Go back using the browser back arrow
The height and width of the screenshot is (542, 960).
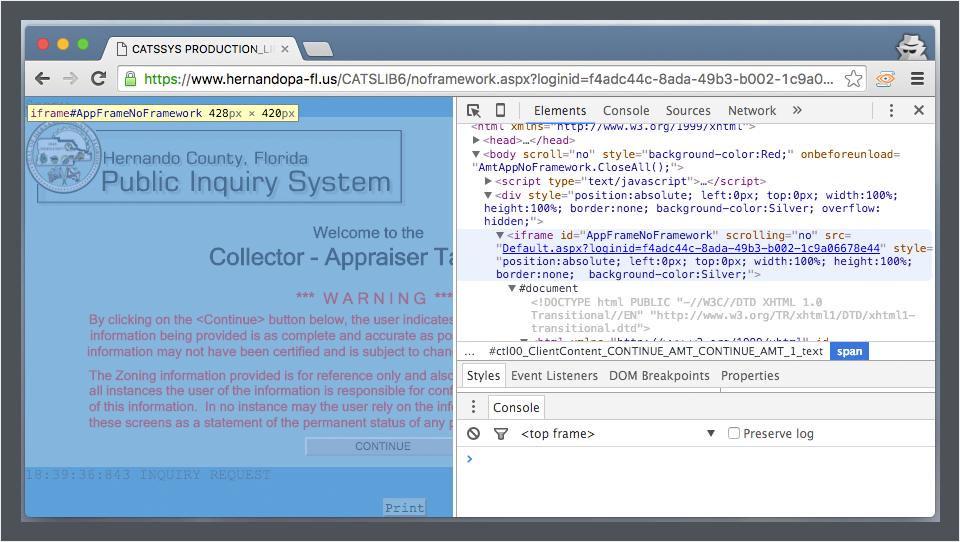42,79
